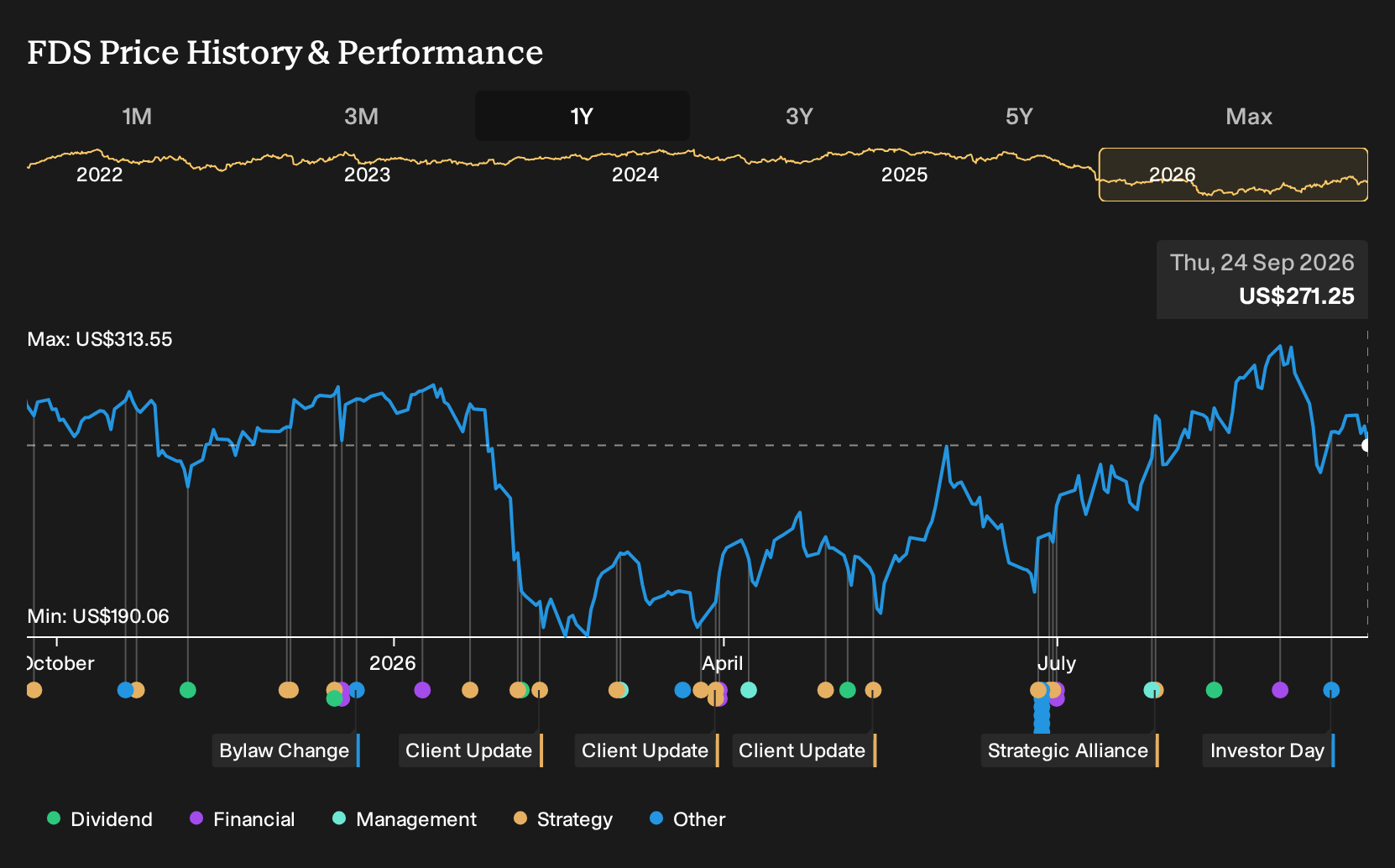Click the blue Other dot just left of April
1395x868 pixels.
(682, 690)
